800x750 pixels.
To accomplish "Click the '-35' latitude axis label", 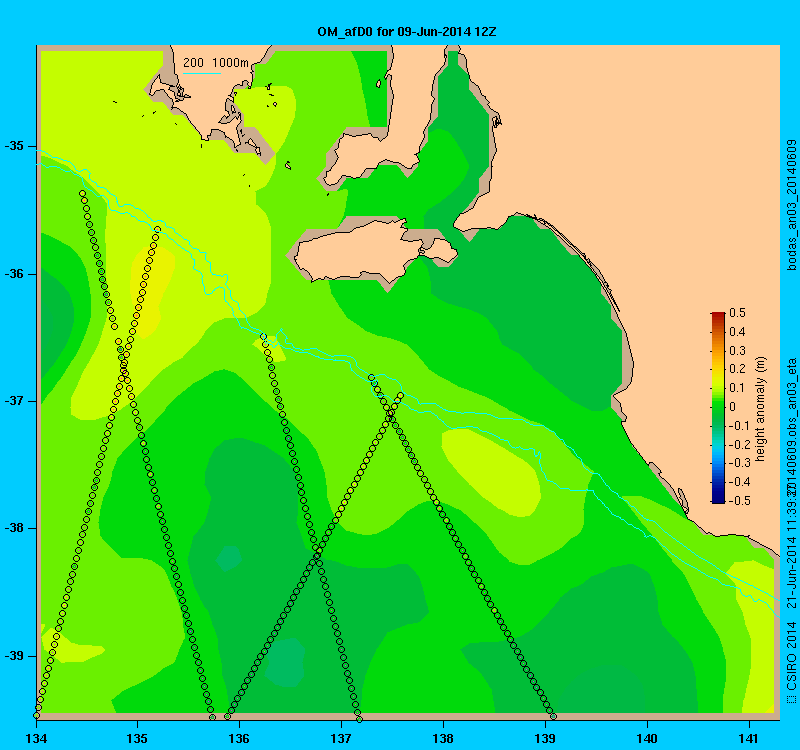I will point(14,146).
